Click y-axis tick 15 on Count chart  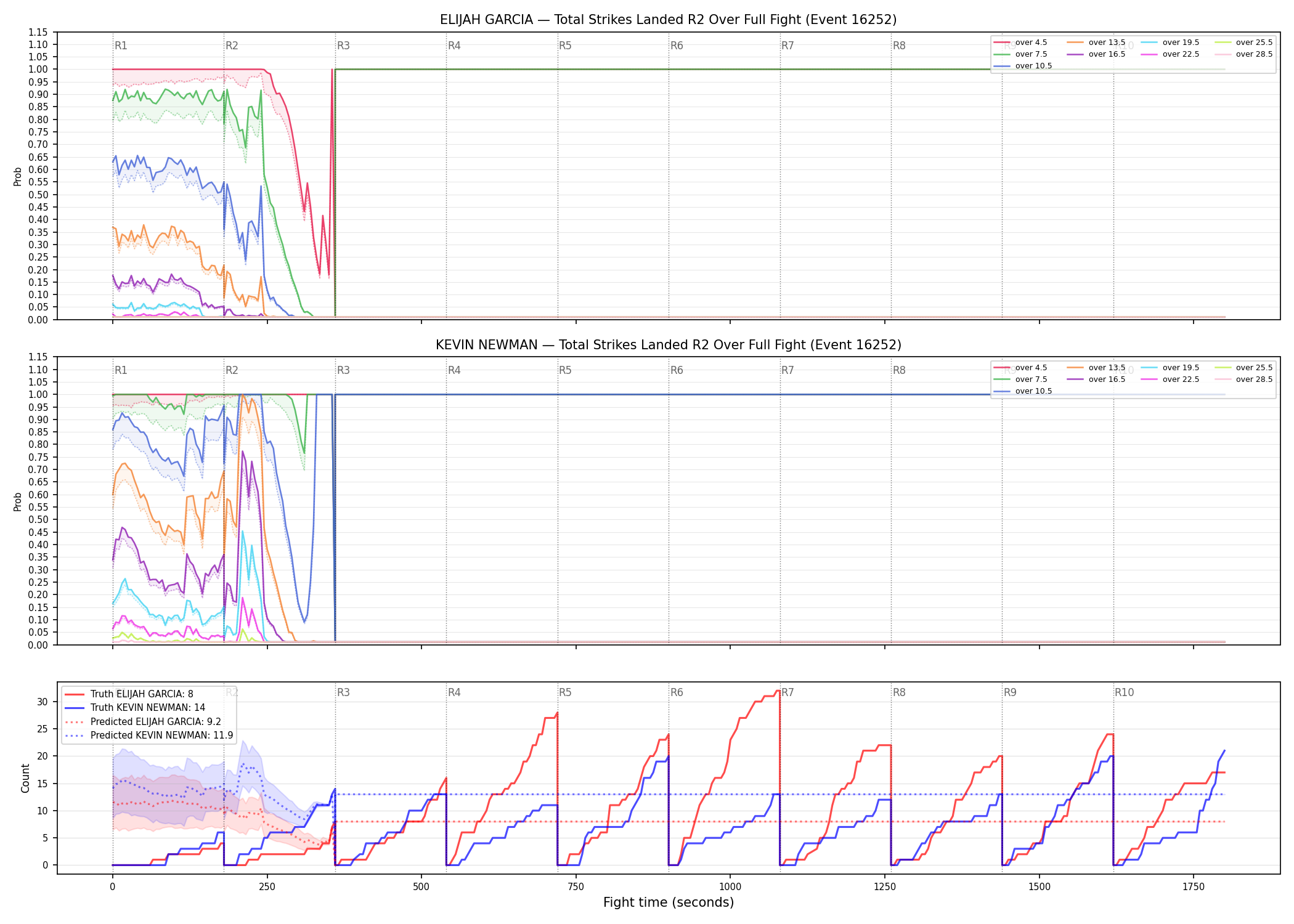[43, 784]
